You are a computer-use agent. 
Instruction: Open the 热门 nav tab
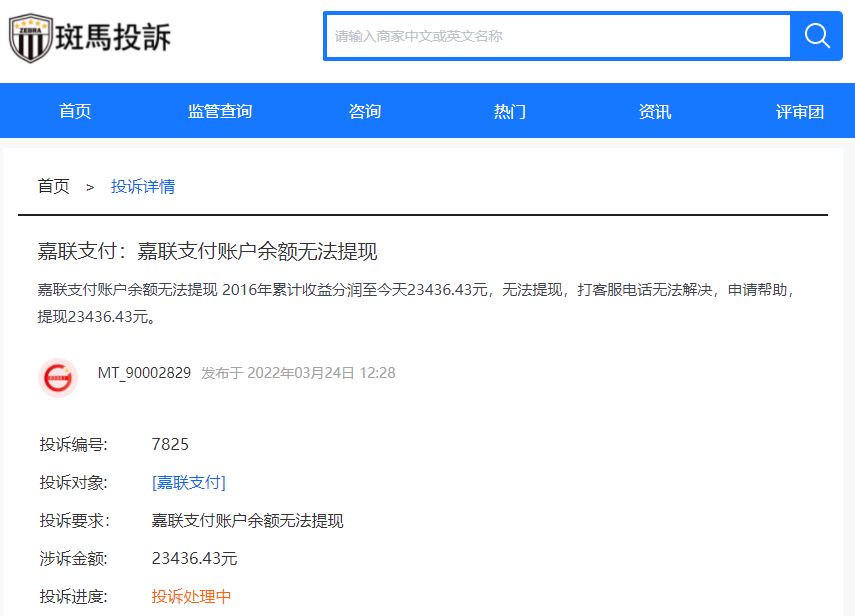click(x=510, y=111)
